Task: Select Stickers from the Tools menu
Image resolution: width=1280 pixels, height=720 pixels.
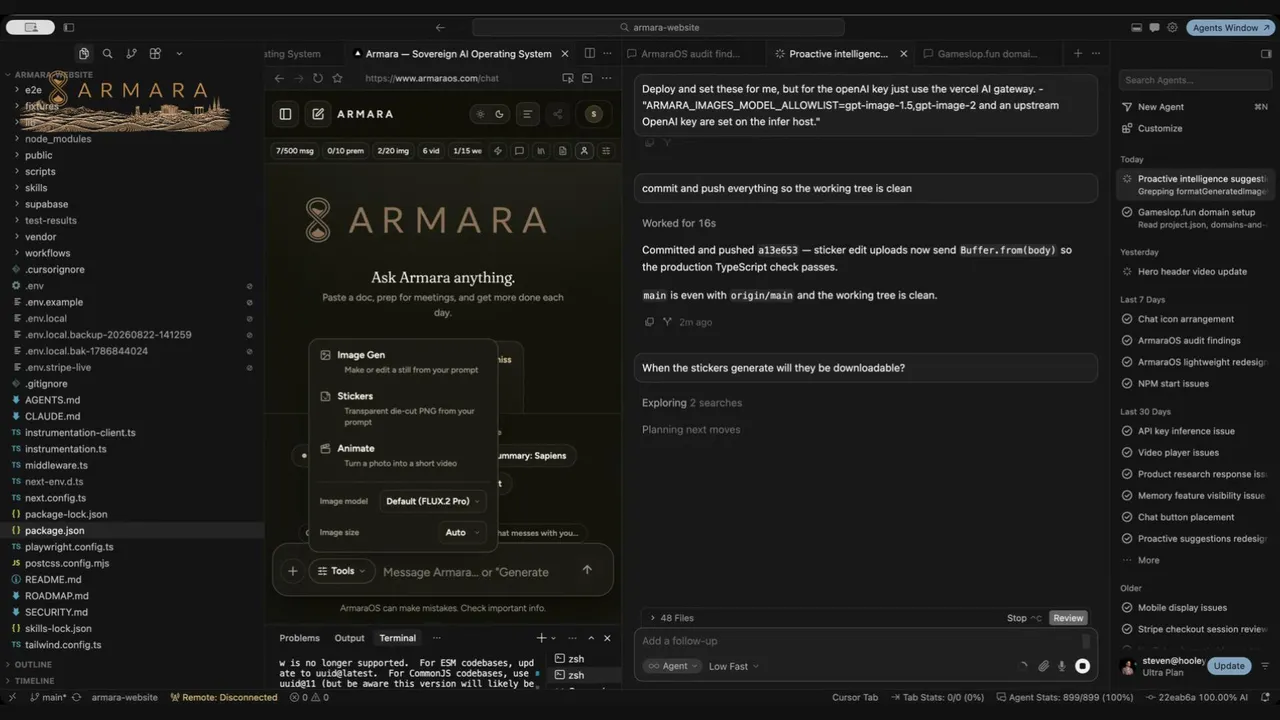Action: pos(403,408)
